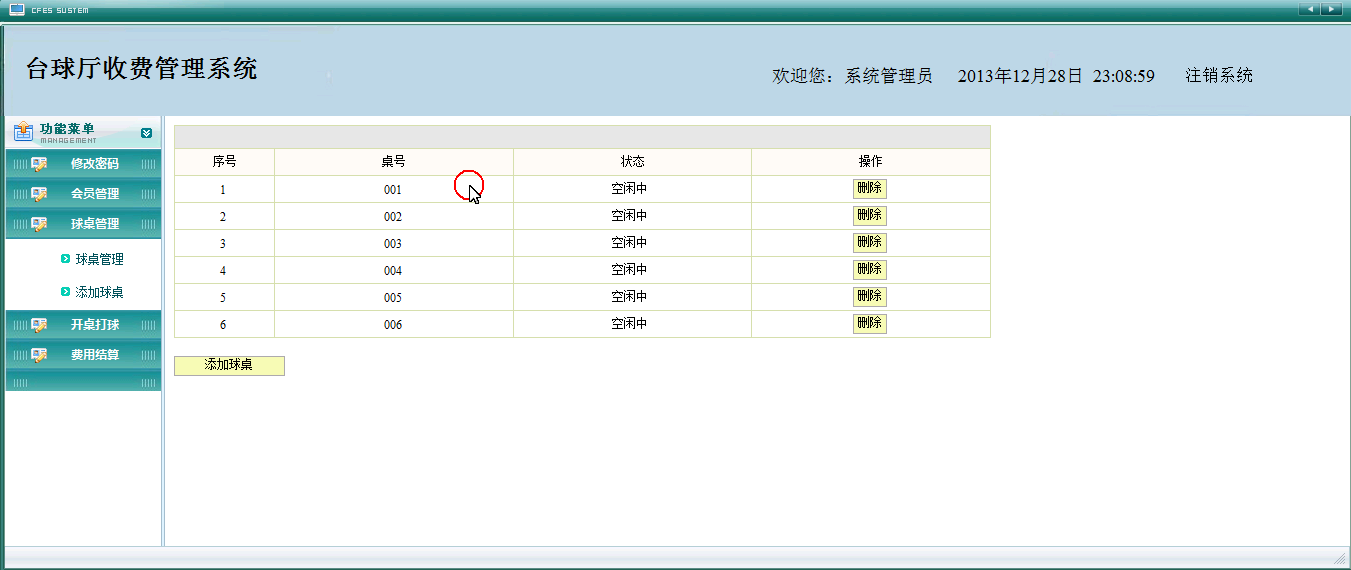1351x570 pixels.
Task: Click the CFES SYSTEM monitor icon
Action: (16, 9)
